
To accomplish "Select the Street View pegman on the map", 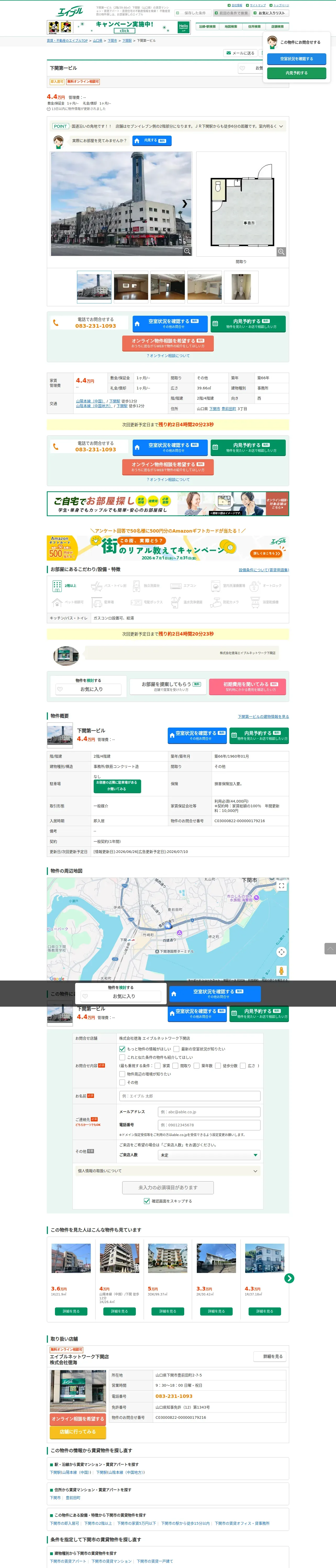I will (281, 971).
